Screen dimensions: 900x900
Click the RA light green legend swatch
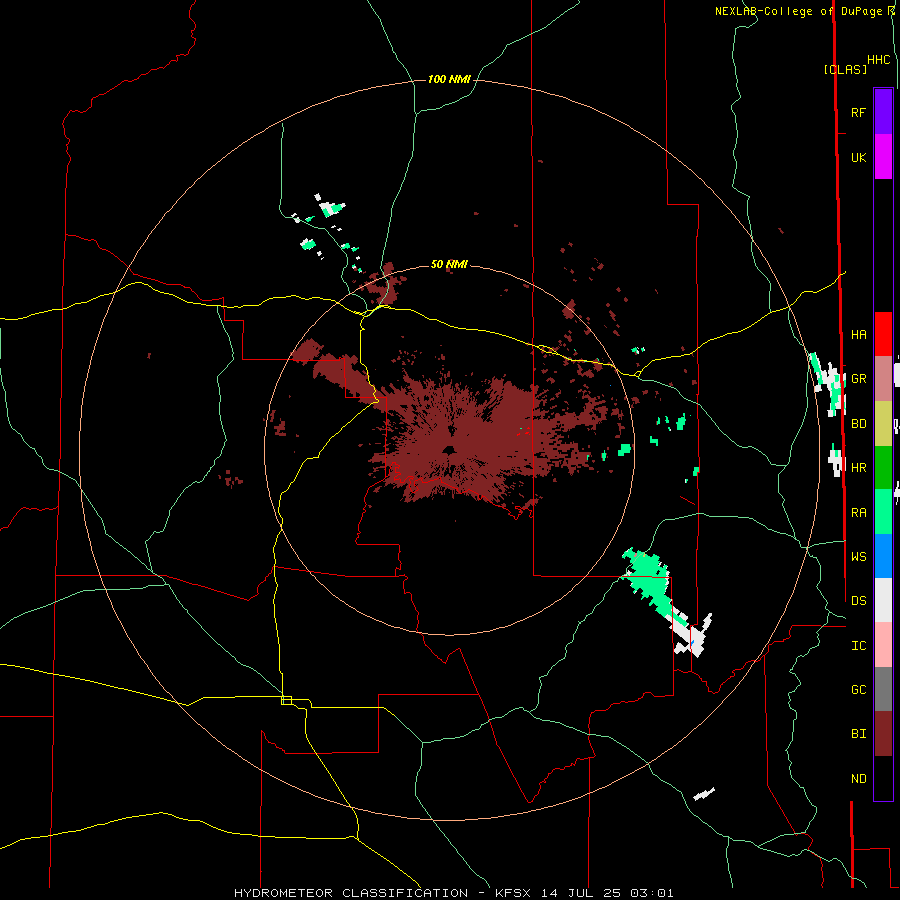tap(883, 512)
